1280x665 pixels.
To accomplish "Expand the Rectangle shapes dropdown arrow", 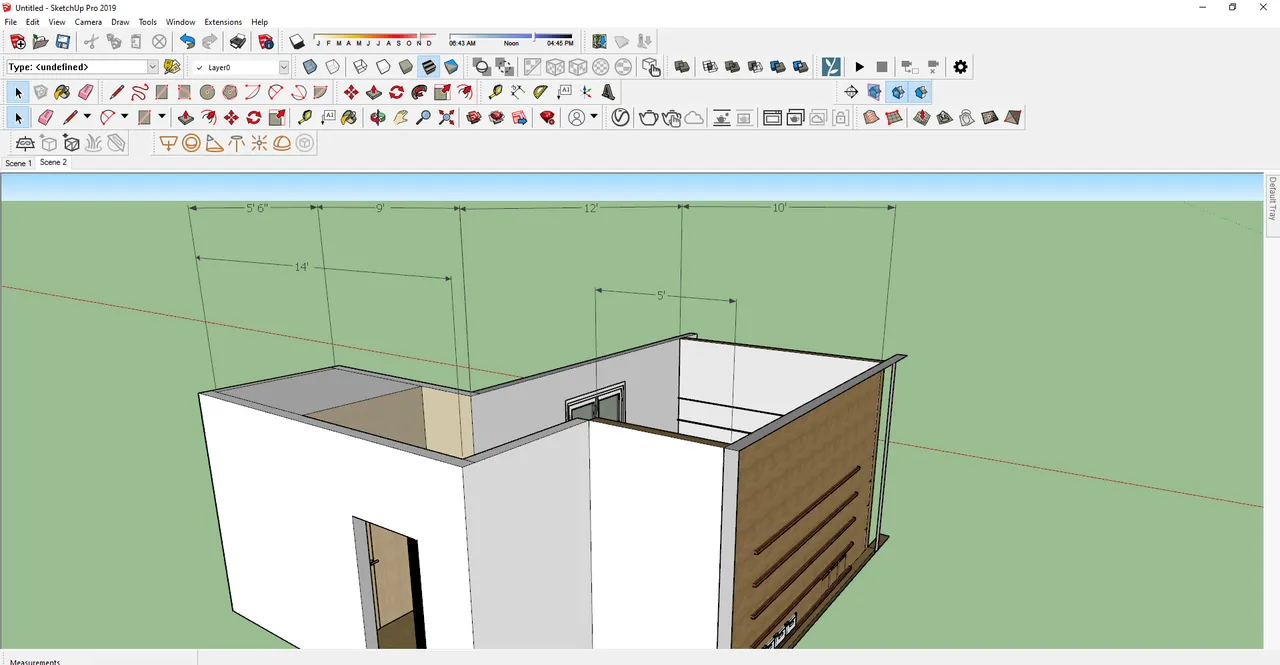I will point(162,117).
